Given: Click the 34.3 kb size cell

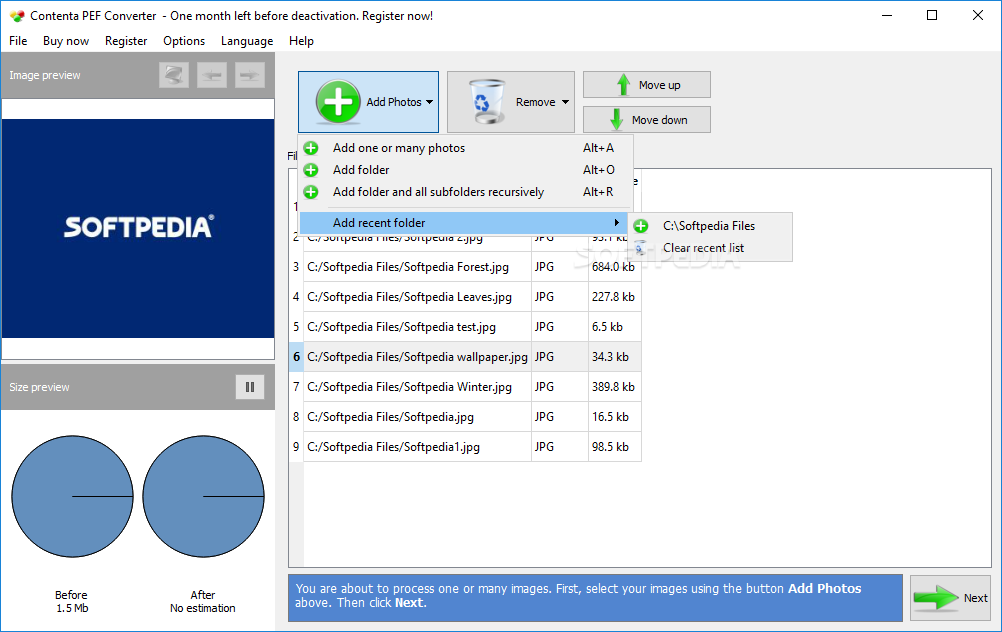Looking at the screenshot, I should 614,357.
